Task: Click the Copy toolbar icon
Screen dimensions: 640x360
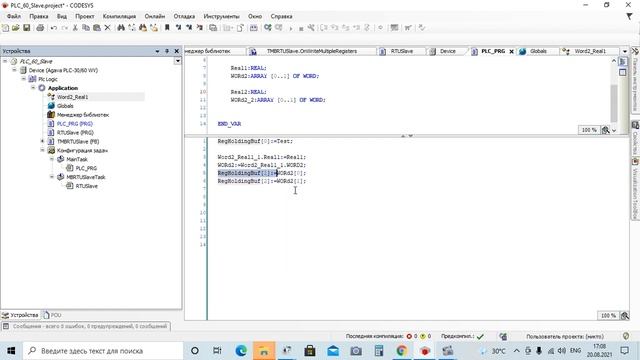Action: coord(86,28)
